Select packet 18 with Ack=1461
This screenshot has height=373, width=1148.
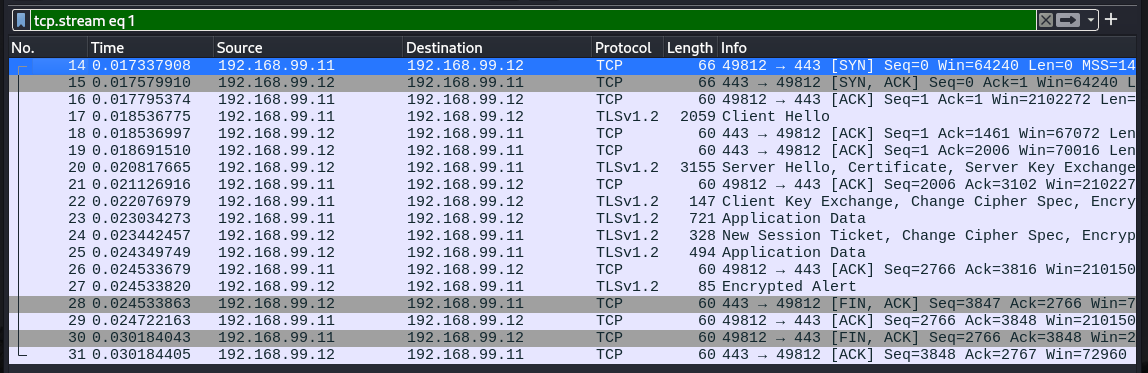coord(573,133)
